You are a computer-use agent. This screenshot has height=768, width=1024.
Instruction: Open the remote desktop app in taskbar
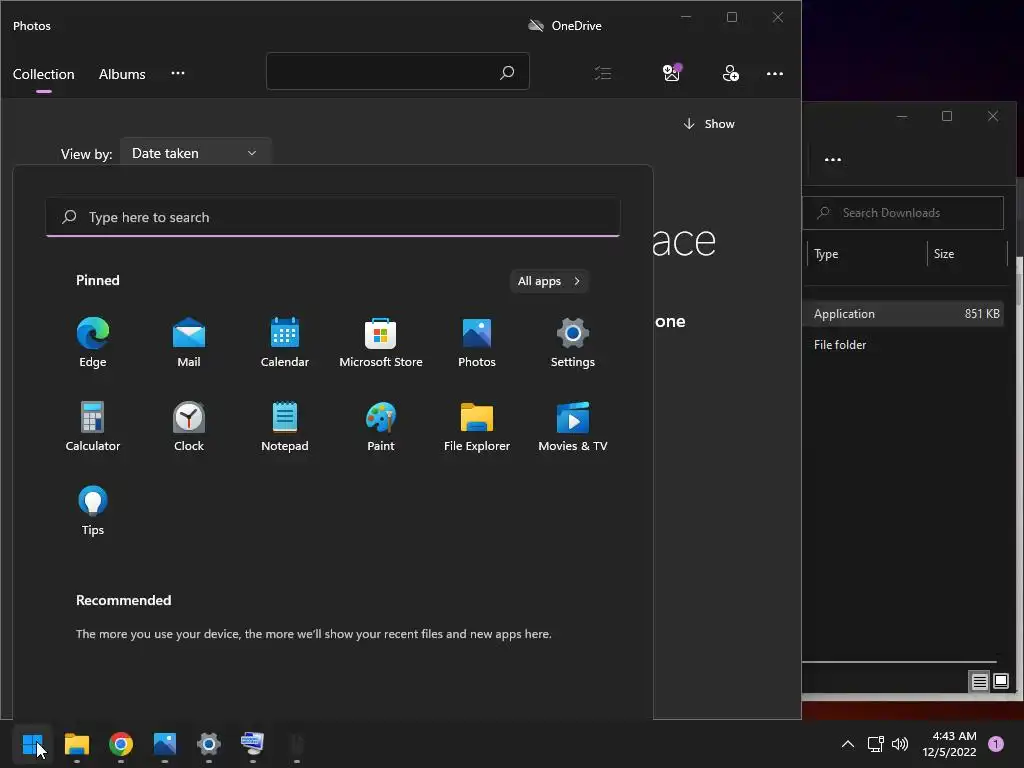point(253,744)
